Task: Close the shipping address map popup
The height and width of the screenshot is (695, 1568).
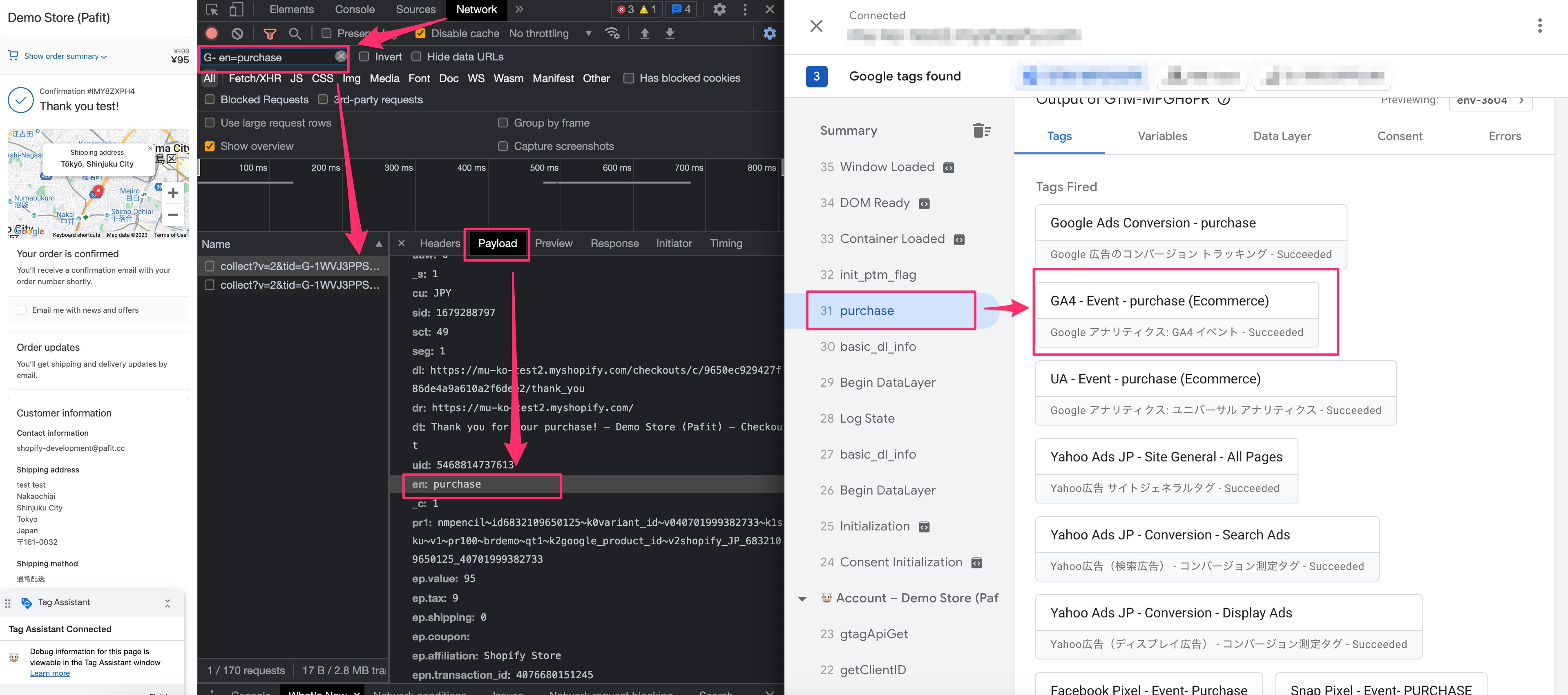Action: (150, 149)
